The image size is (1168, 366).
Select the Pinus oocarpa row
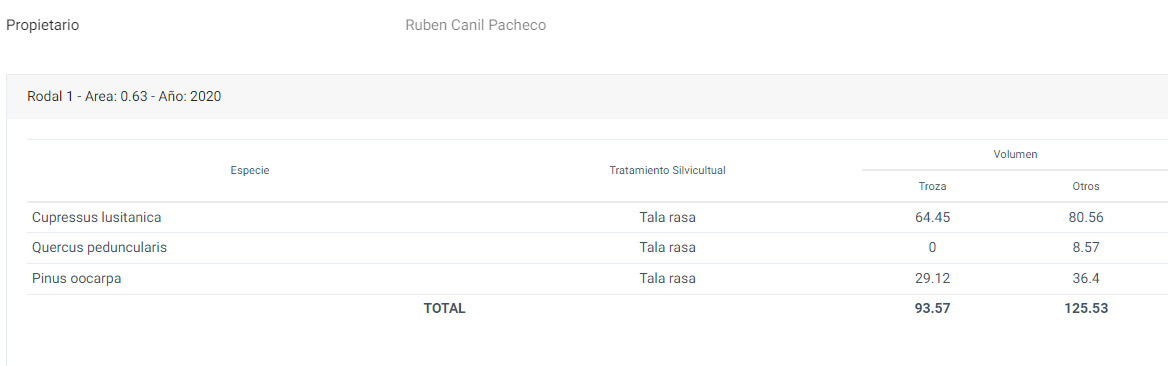(597, 279)
